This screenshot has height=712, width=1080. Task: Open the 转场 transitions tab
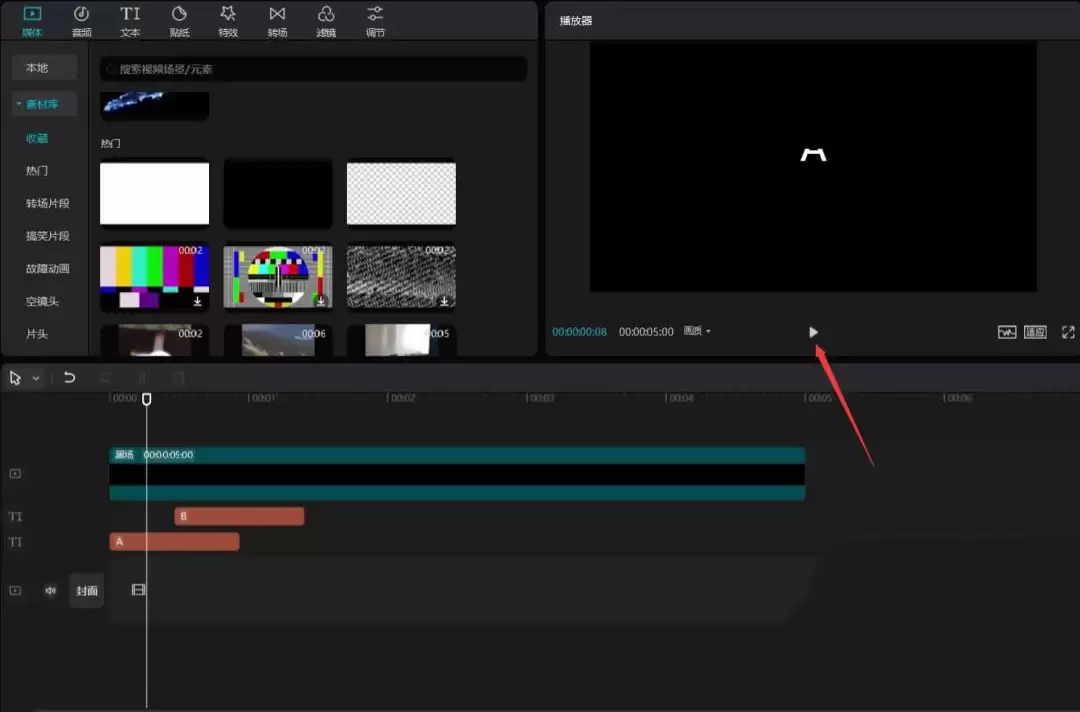point(277,21)
